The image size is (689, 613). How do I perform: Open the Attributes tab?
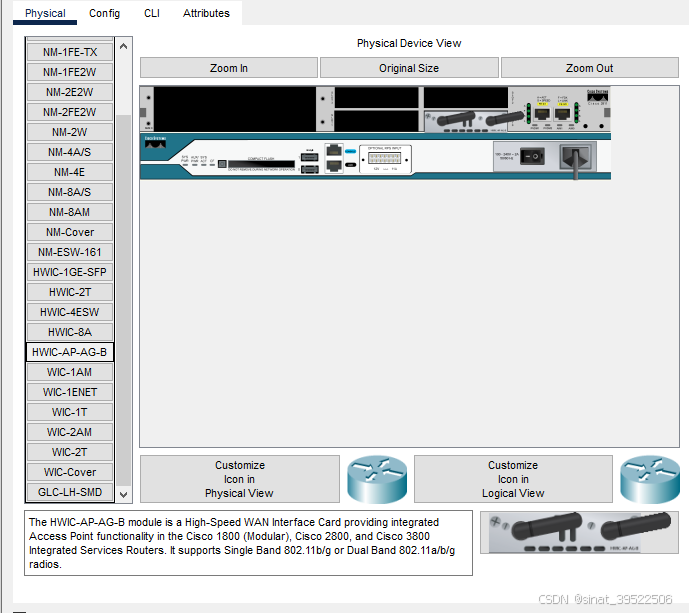(206, 13)
